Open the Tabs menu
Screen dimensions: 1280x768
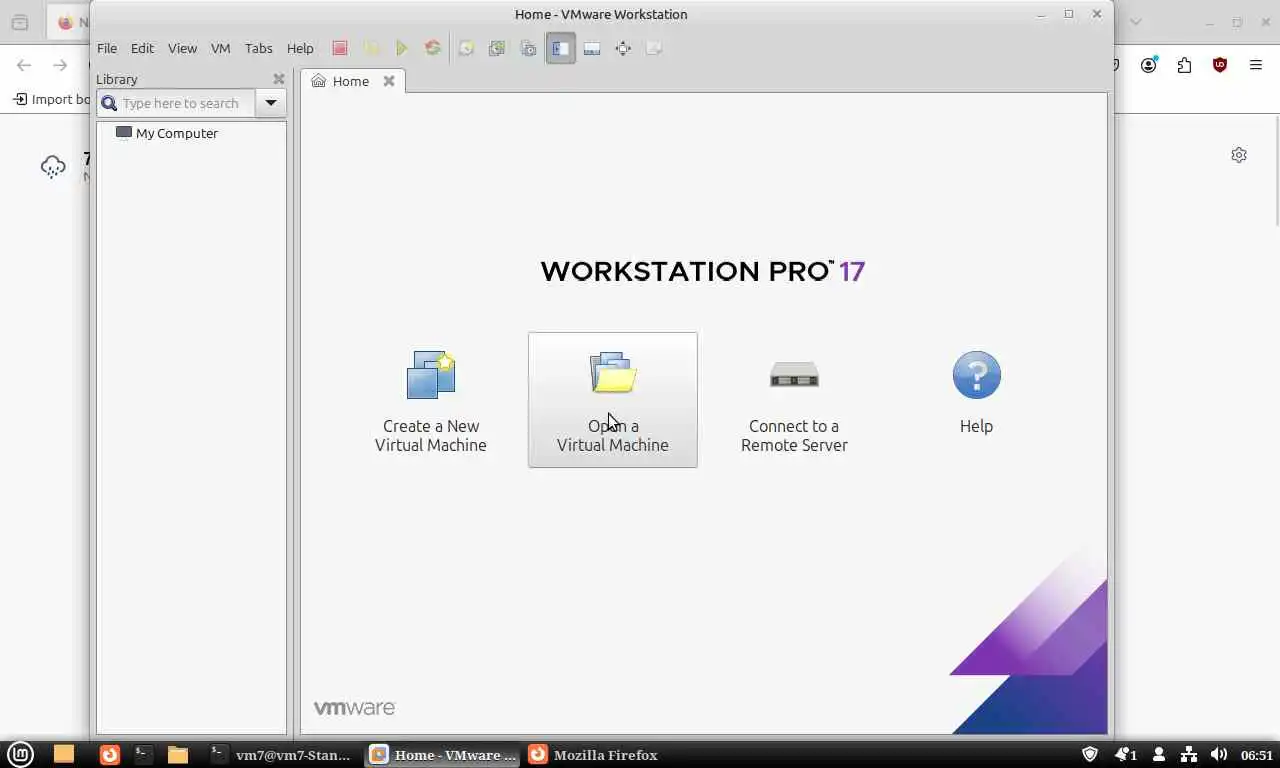[258, 48]
